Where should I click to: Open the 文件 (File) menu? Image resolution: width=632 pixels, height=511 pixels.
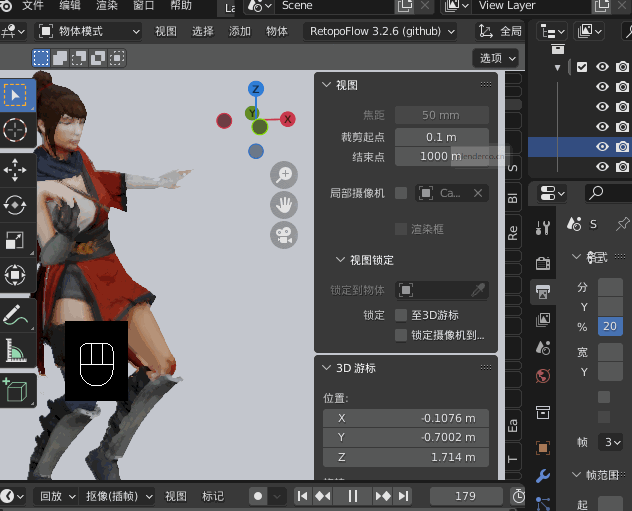point(33,6)
